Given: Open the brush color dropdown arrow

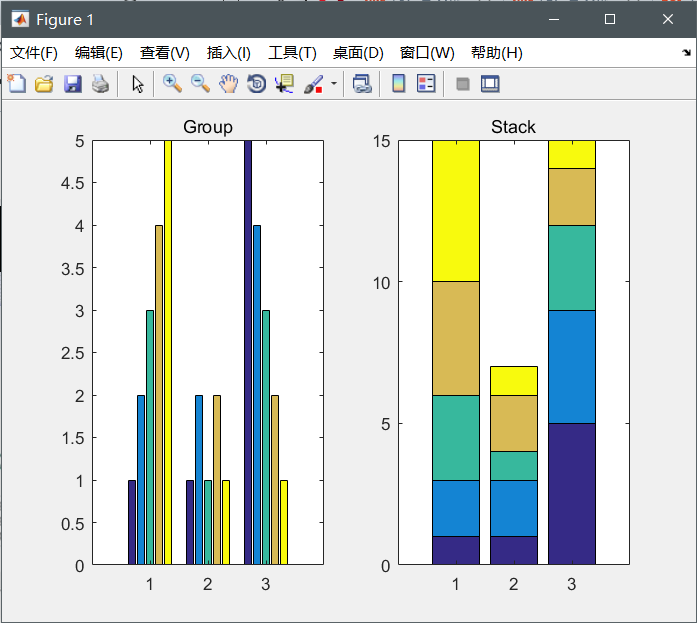Looking at the screenshot, I should (334, 84).
